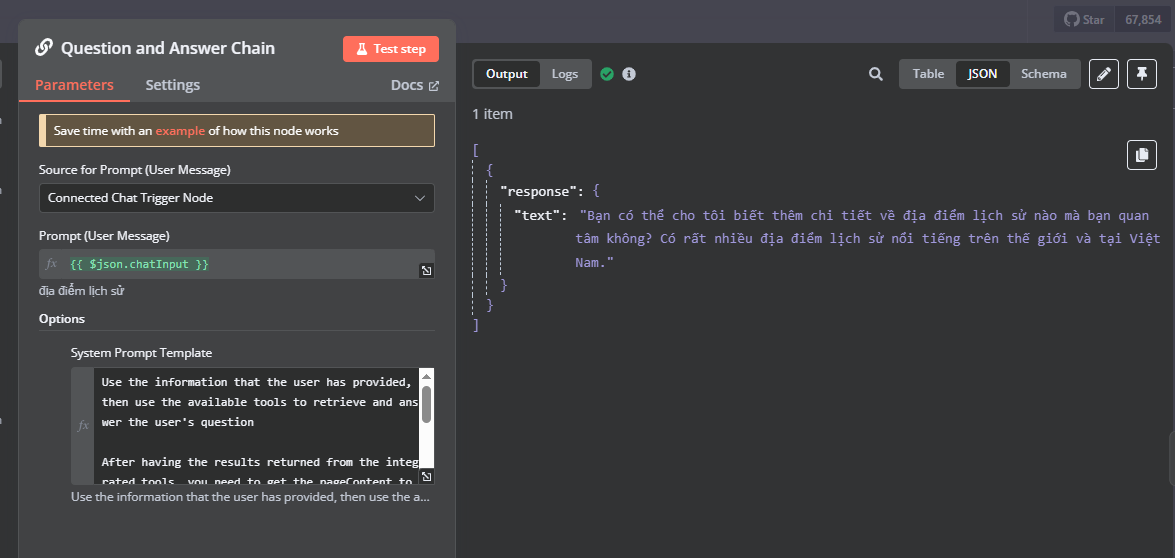The height and width of the screenshot is (558, 1175).
Task: Click the "response" key in JSON output
Action: [538, 191]
